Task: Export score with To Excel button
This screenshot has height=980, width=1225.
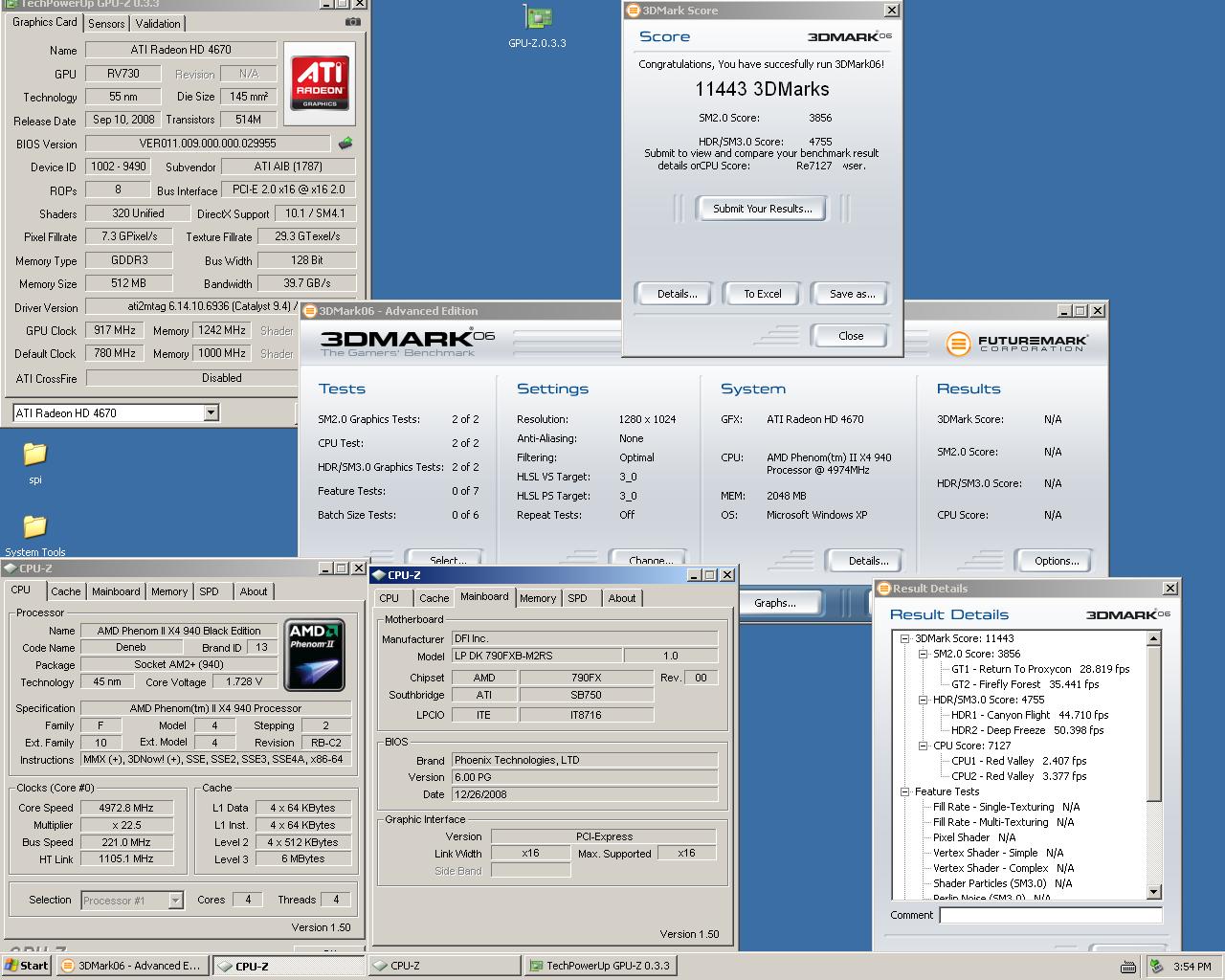Action: coord(763,294)
